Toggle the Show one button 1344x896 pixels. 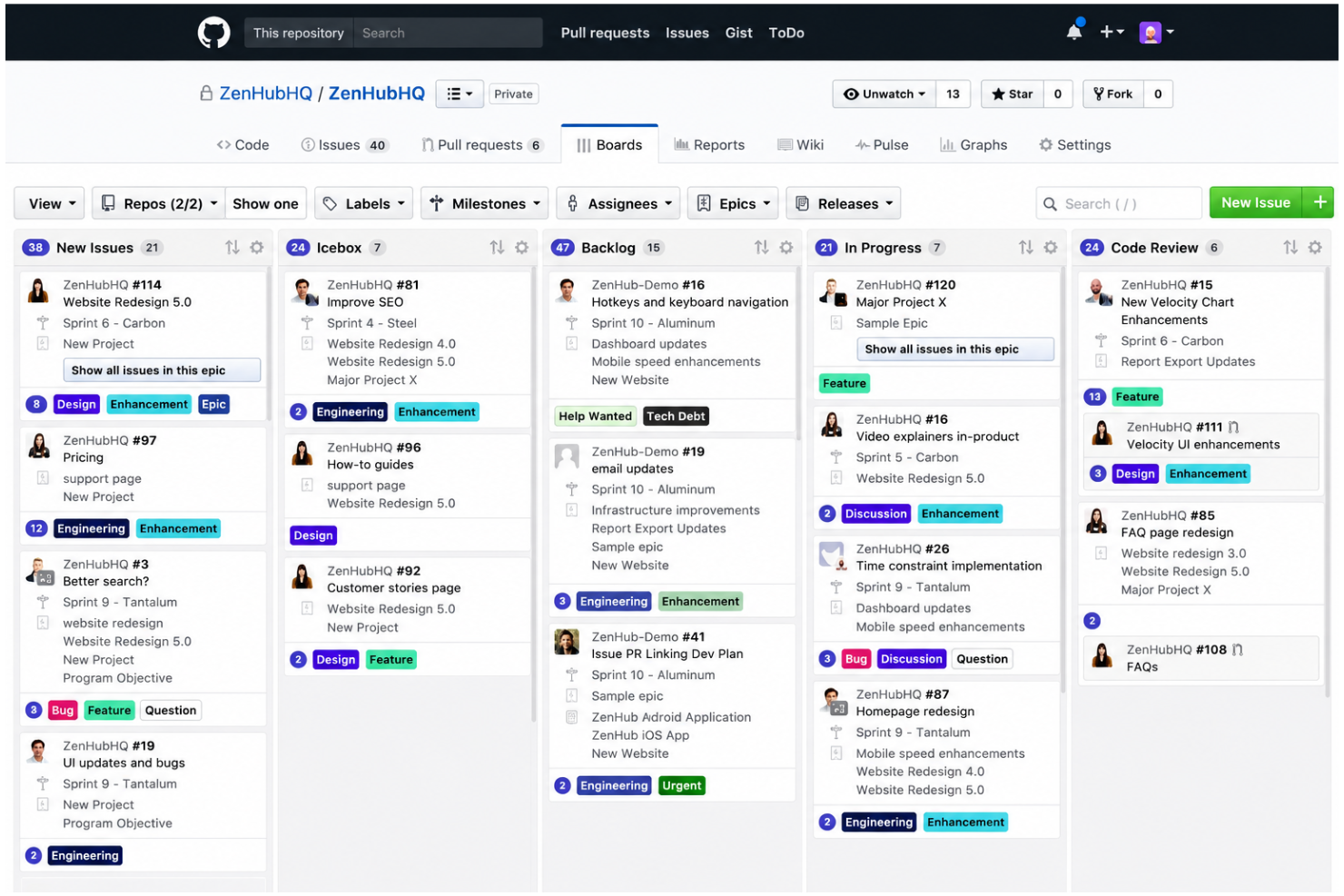[x=265, y=203]
